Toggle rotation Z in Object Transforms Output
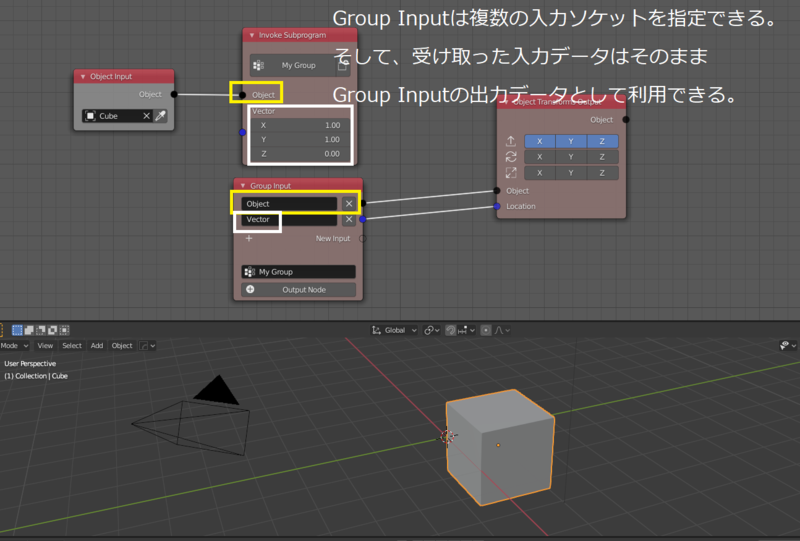The height and width of the screenshot is (541, 800). (x=603, y=157)
